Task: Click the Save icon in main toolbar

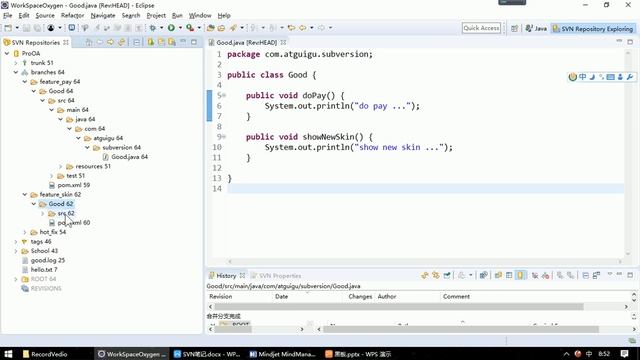Action: [26, 28]
